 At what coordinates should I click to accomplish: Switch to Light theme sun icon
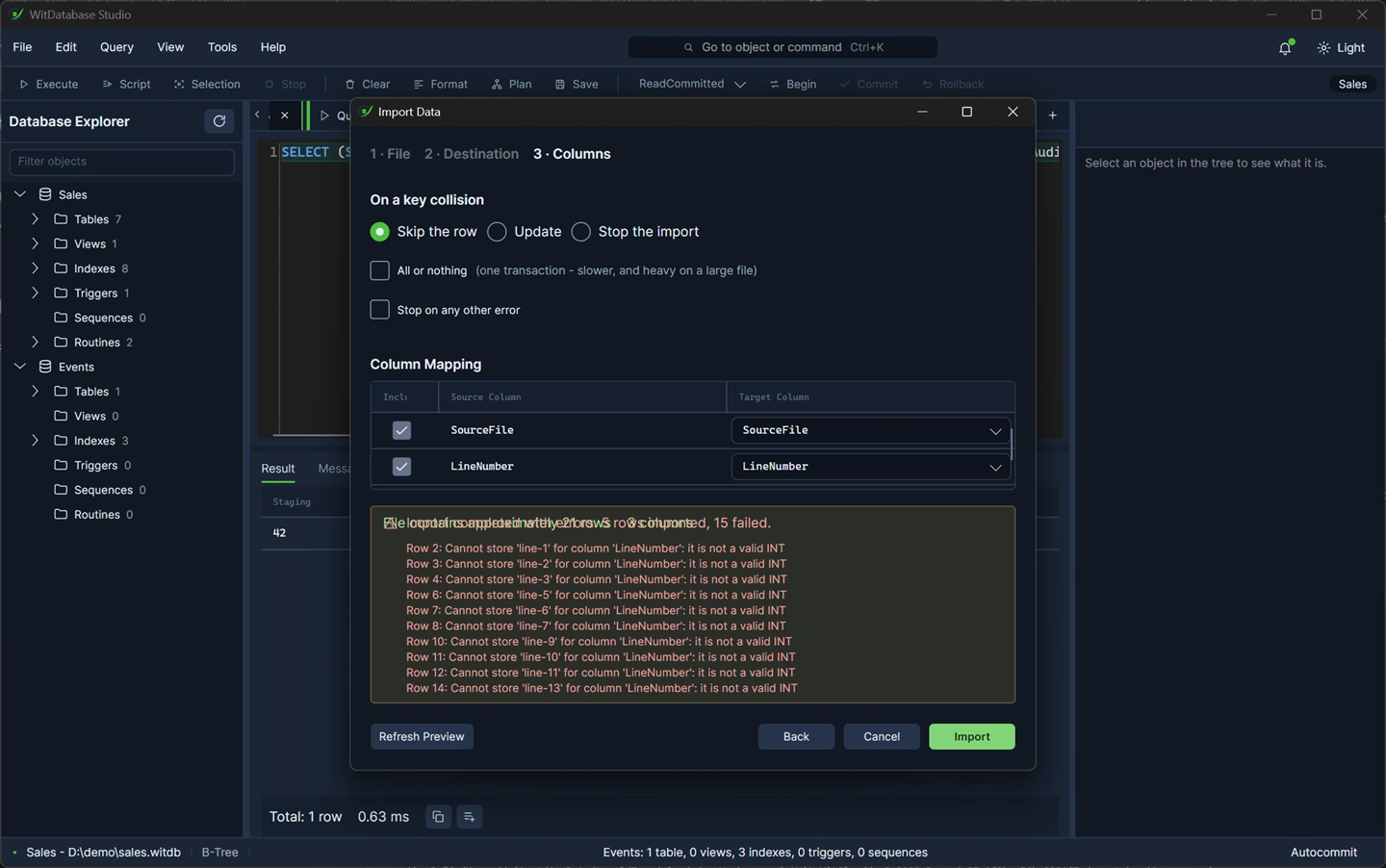click(1324, 48)
